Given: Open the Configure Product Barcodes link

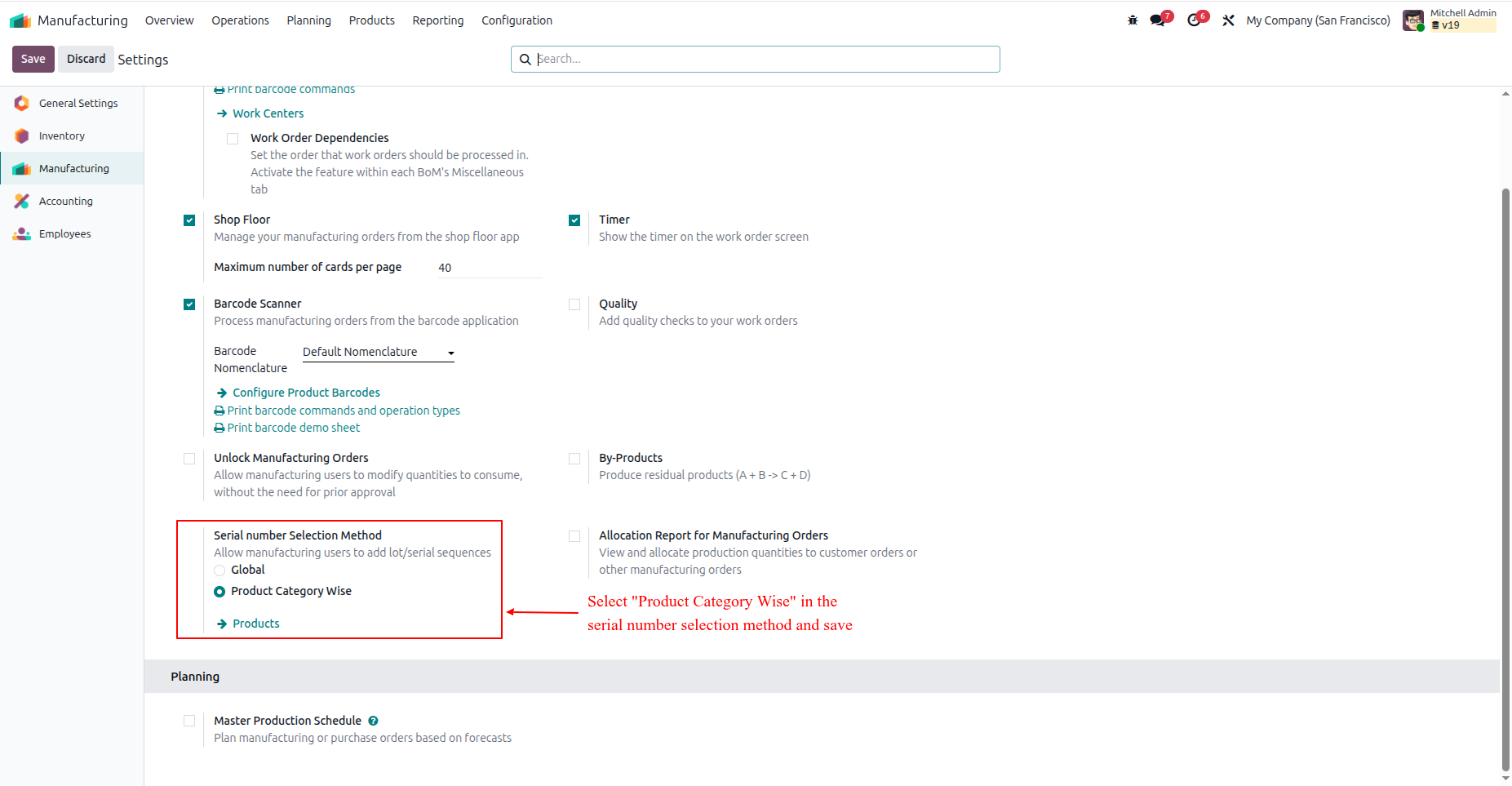Looking at the screenshot, I should [306, 393].
